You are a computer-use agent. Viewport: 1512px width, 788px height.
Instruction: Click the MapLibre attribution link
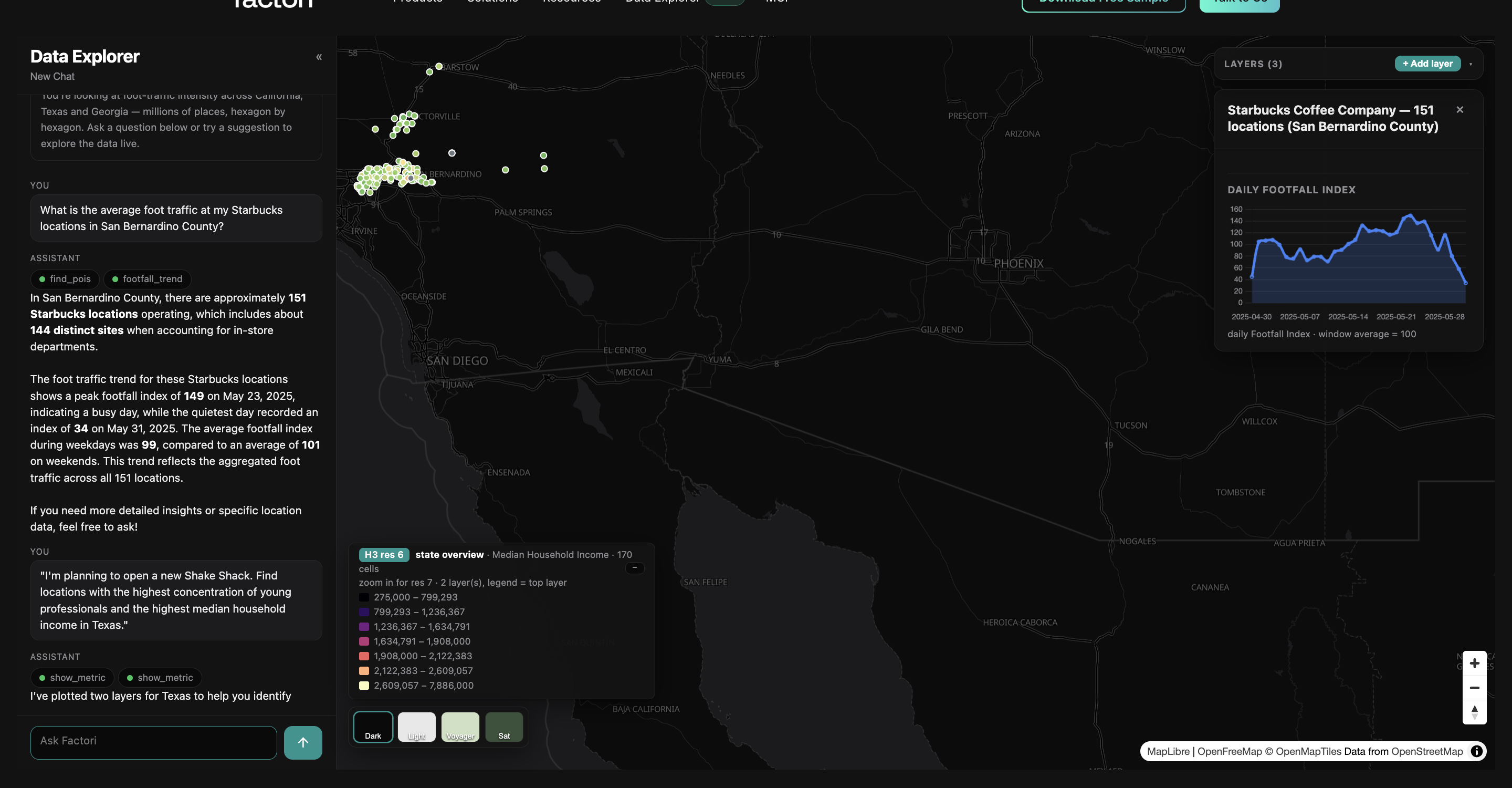click(1168, 752)
